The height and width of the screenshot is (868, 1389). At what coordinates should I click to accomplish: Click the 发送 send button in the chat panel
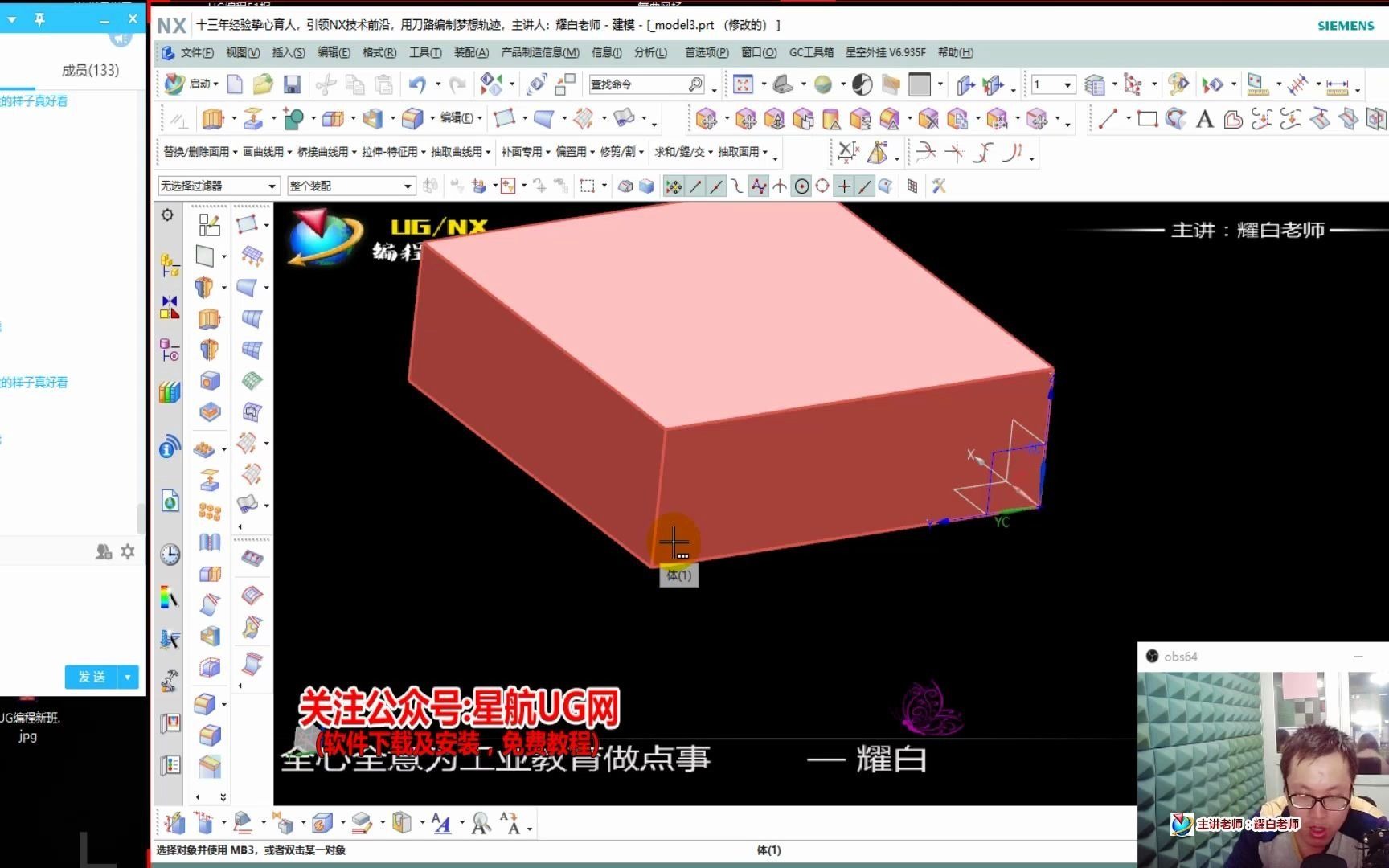(x=91, y=677)
